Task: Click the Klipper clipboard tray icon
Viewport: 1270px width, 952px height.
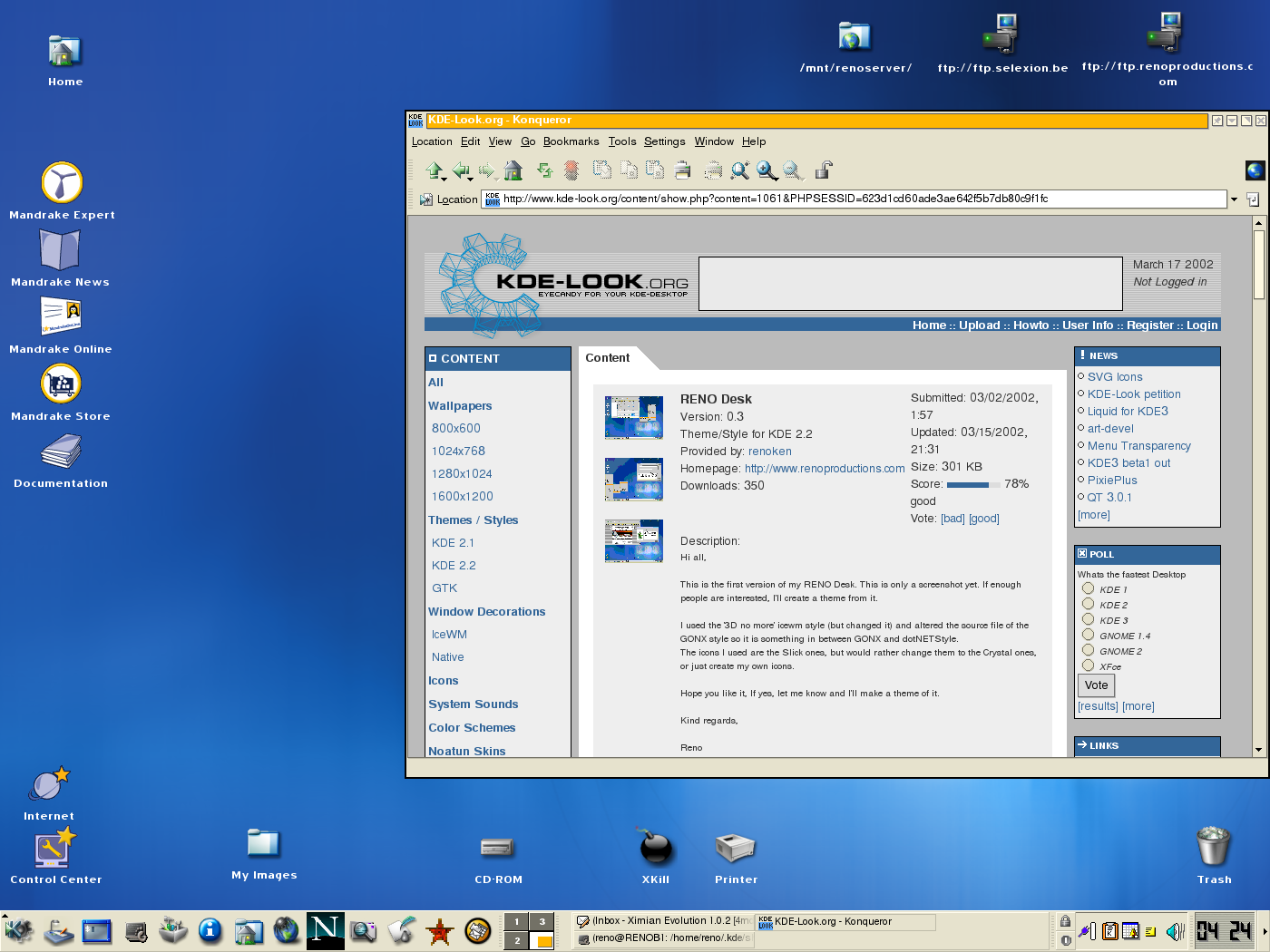Action: point(1109,931)
